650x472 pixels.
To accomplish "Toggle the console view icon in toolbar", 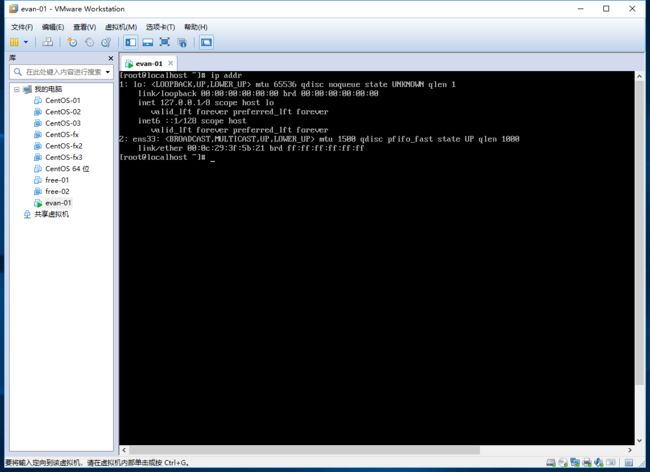I will pos(206,42).
